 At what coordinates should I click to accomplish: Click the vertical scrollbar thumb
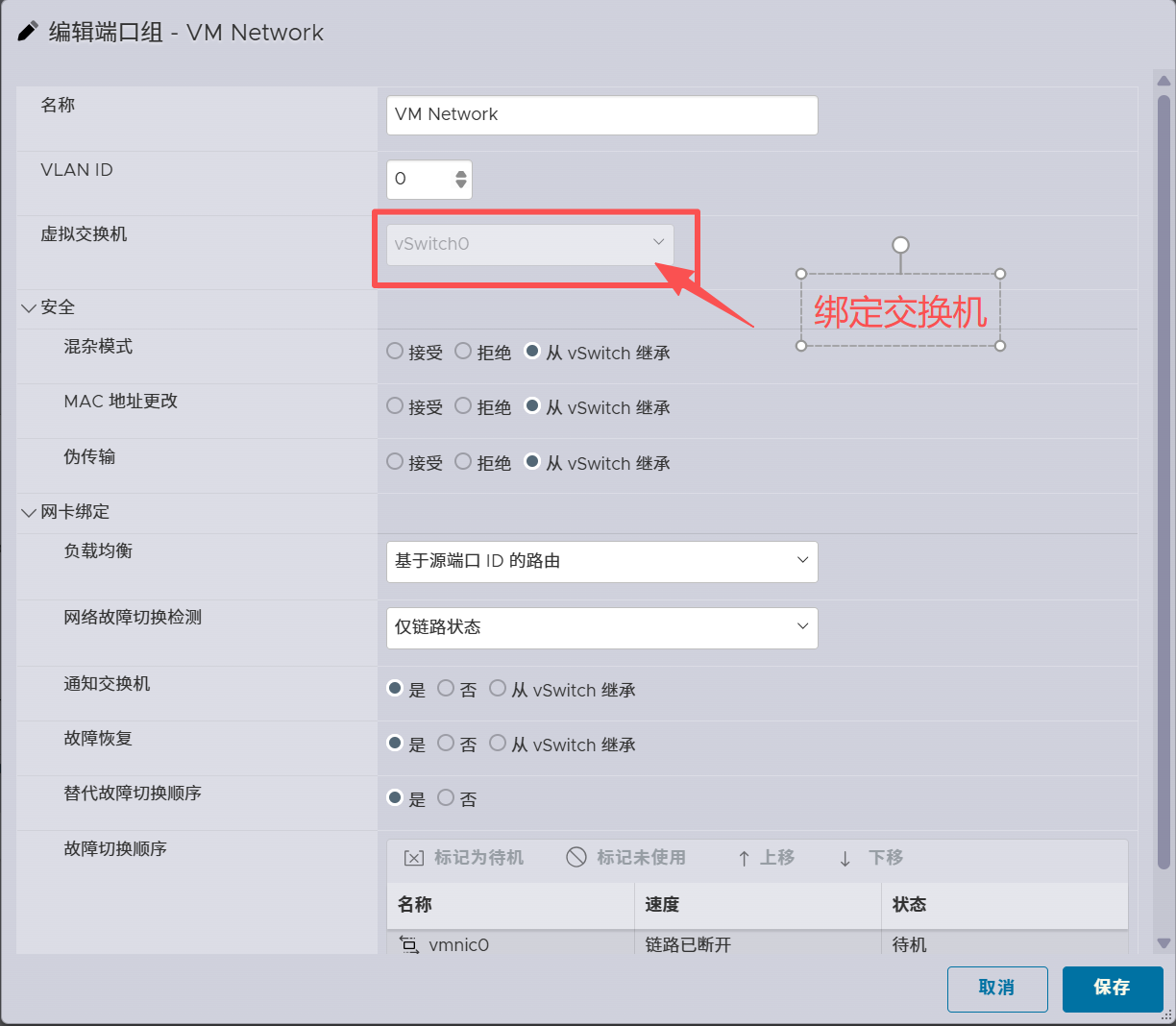1164,480
